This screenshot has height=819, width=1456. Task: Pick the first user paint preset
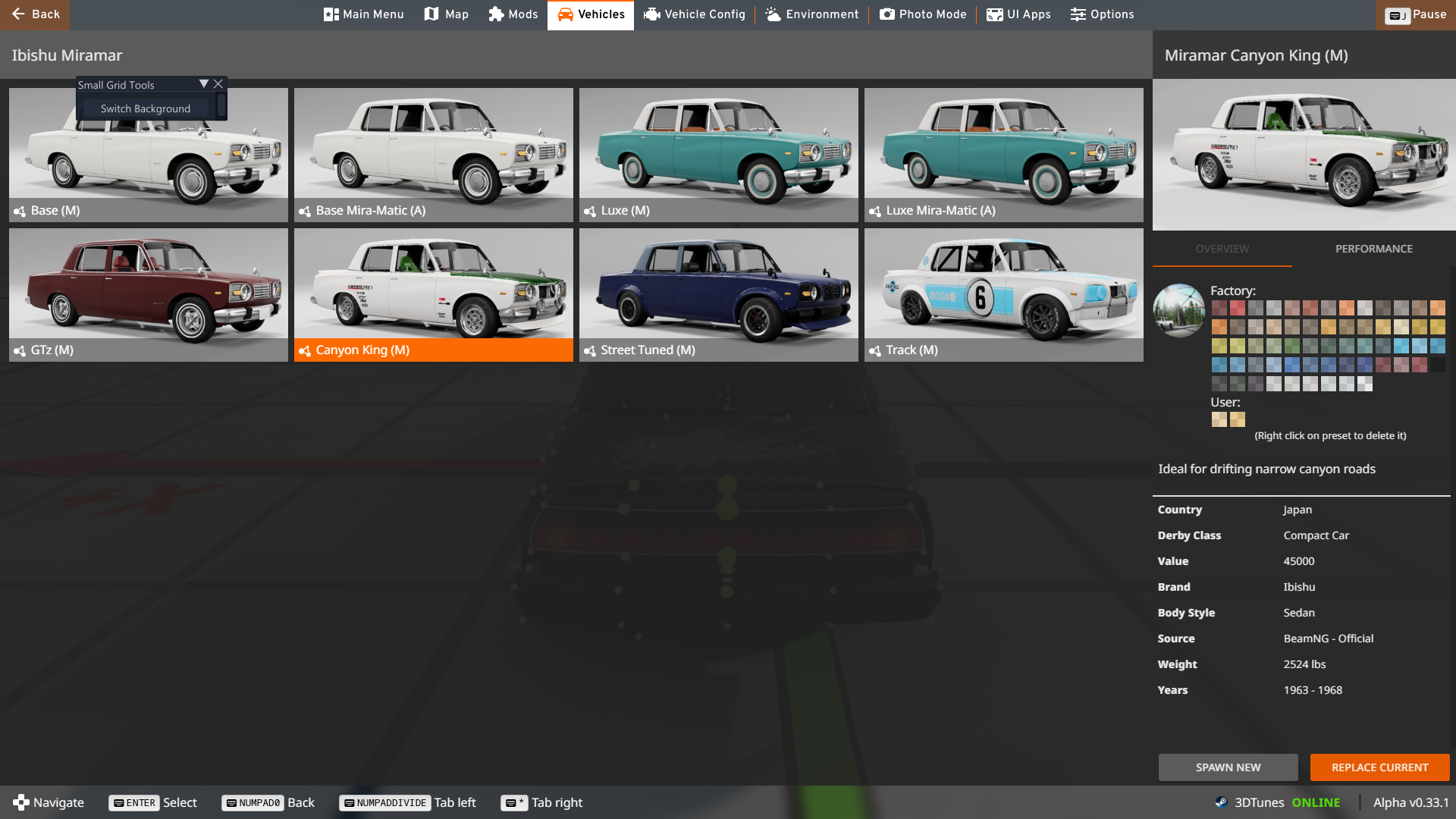(1219, 419)
